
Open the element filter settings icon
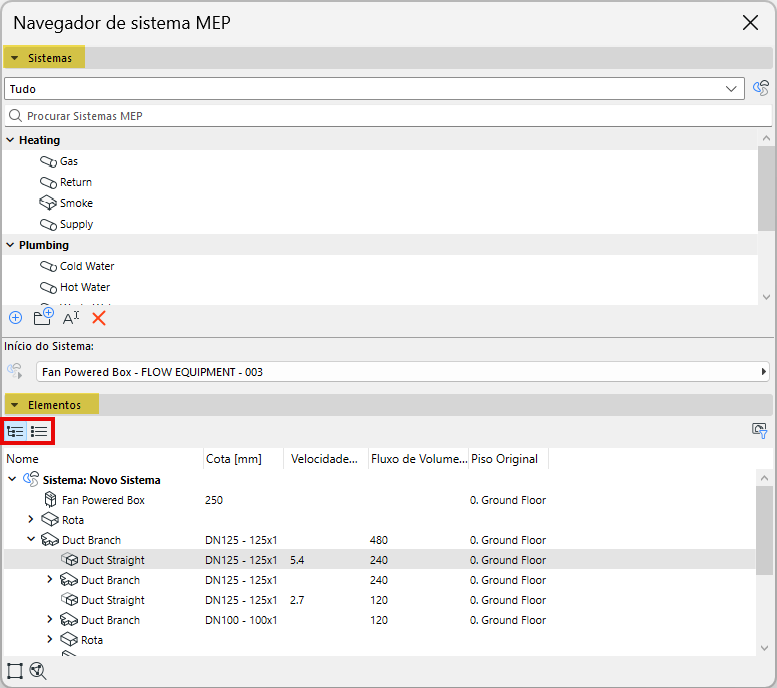760,431
